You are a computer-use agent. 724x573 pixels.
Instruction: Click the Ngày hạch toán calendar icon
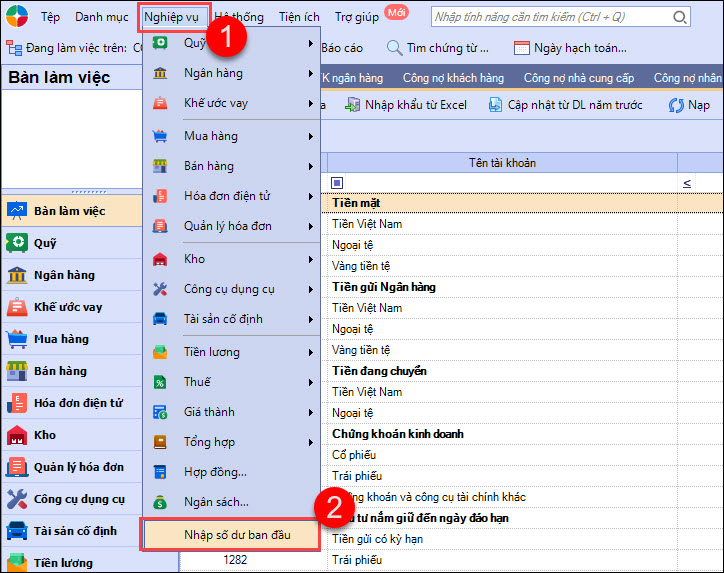coord(521,48)
